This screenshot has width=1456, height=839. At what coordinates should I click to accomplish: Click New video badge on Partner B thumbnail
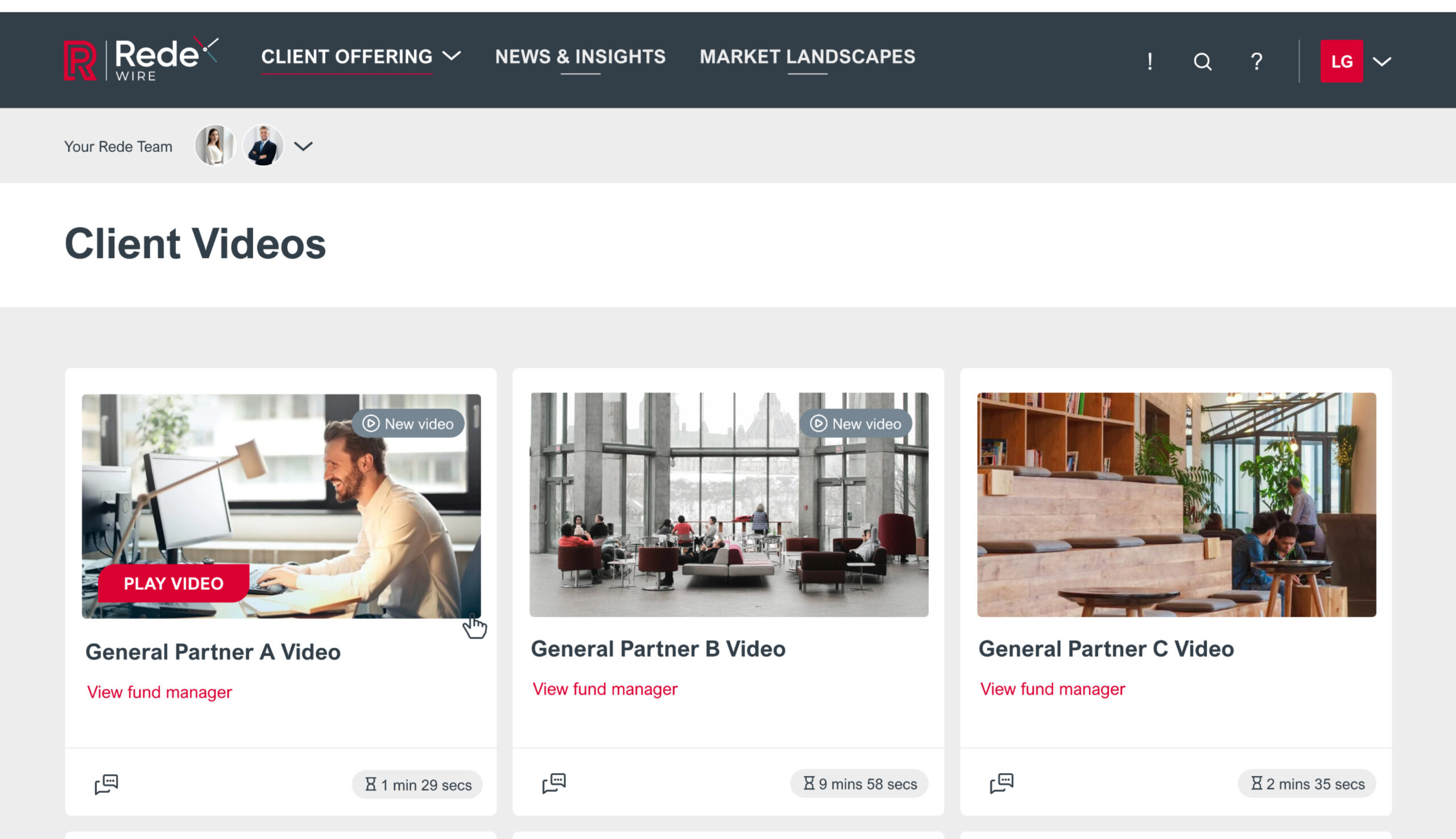[855, 423]
